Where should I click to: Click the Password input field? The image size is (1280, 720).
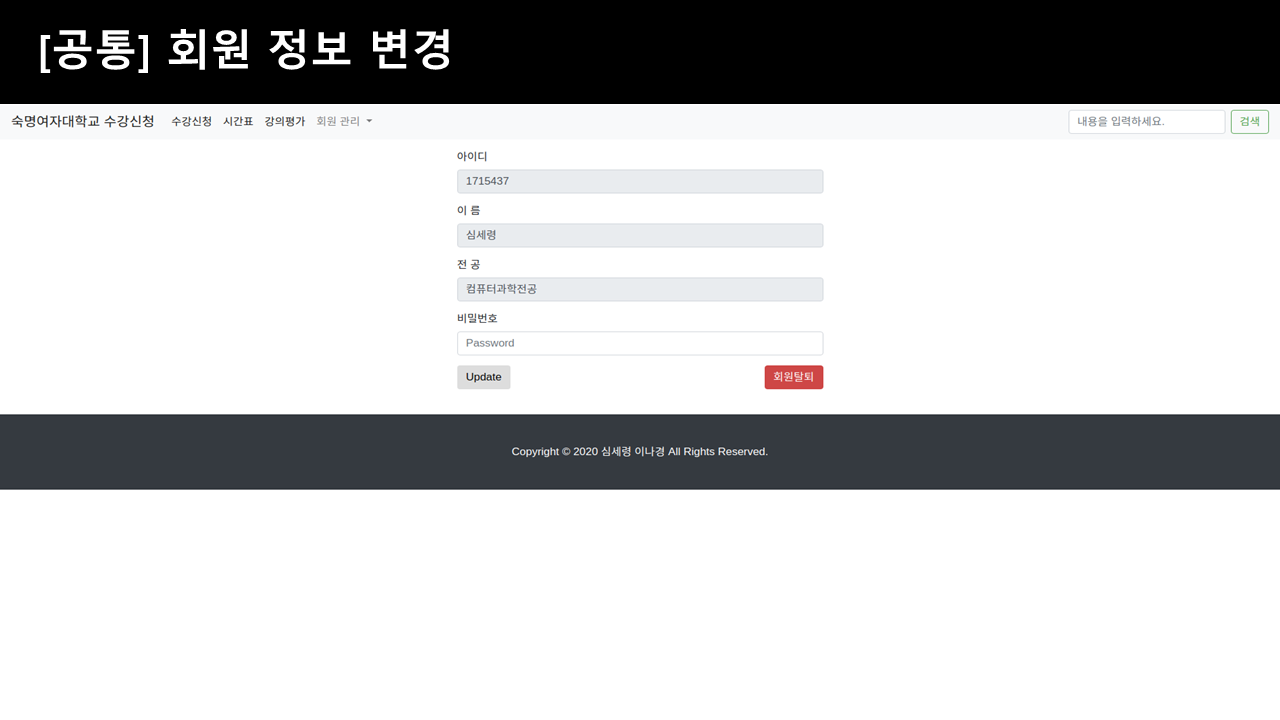(640, 342)
